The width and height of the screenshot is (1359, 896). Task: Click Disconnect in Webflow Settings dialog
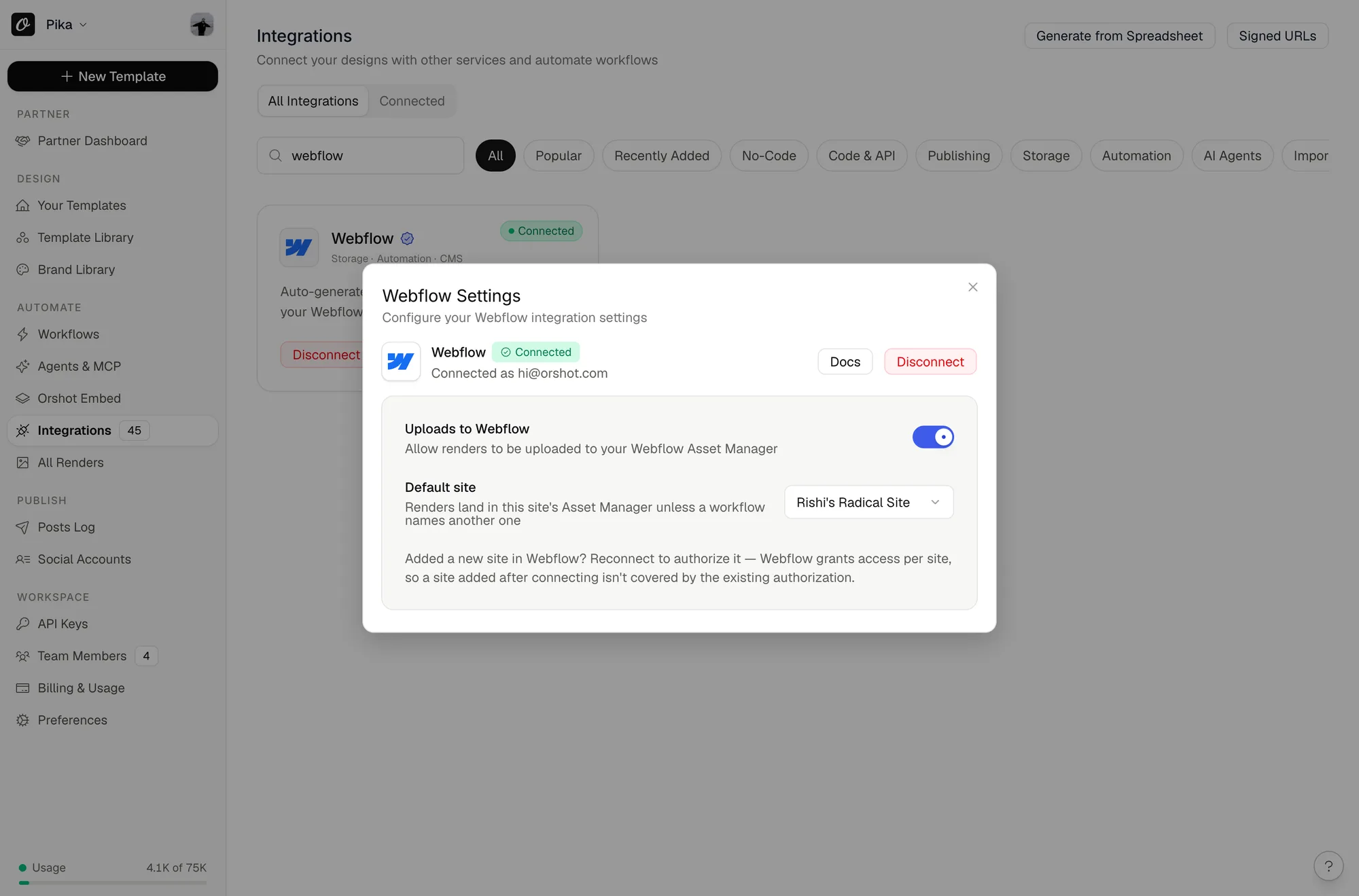point(930,362)
